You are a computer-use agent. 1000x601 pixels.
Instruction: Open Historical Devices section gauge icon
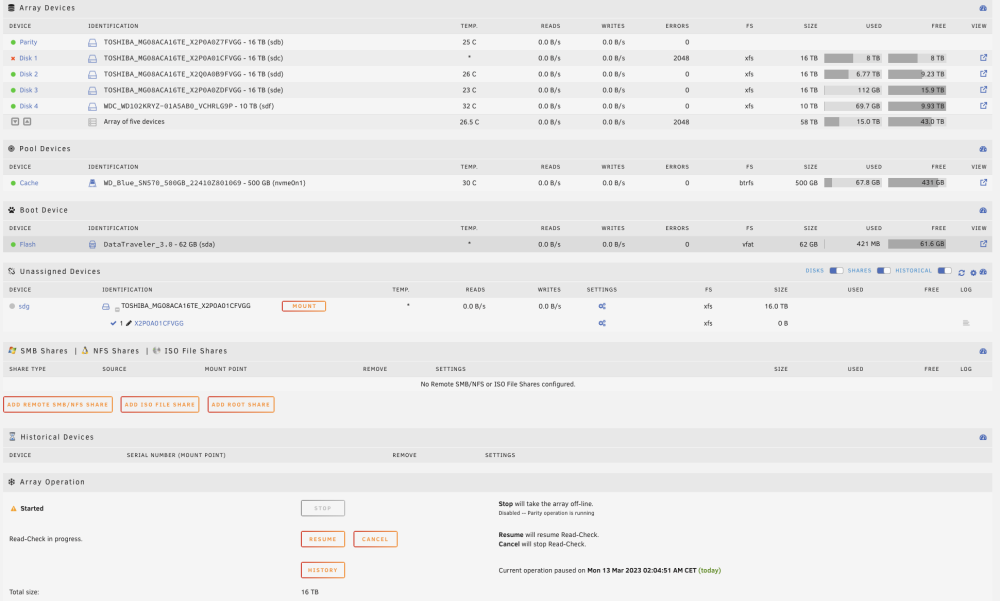(x=983, y=438)
